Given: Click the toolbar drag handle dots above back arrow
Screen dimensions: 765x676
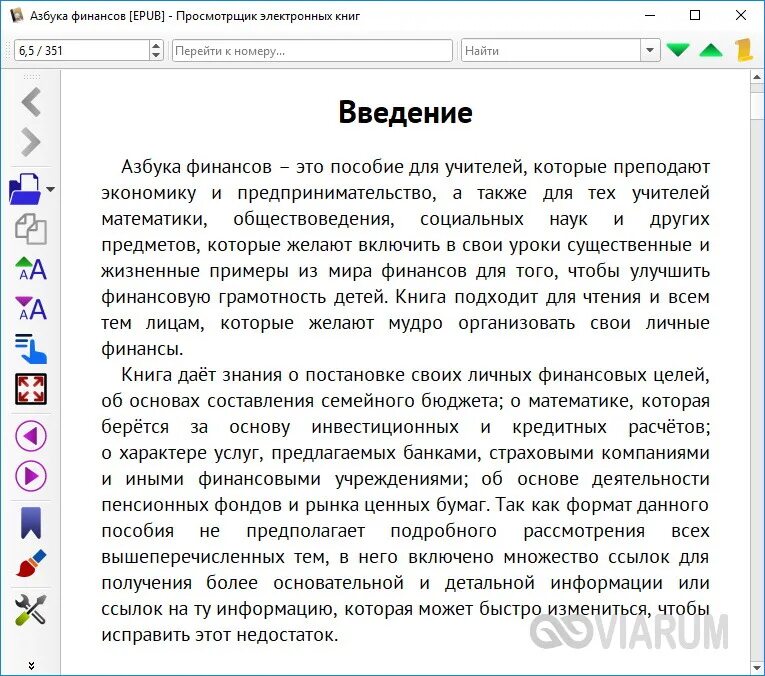Looking at the screenshot, I should tap(31, 76).
